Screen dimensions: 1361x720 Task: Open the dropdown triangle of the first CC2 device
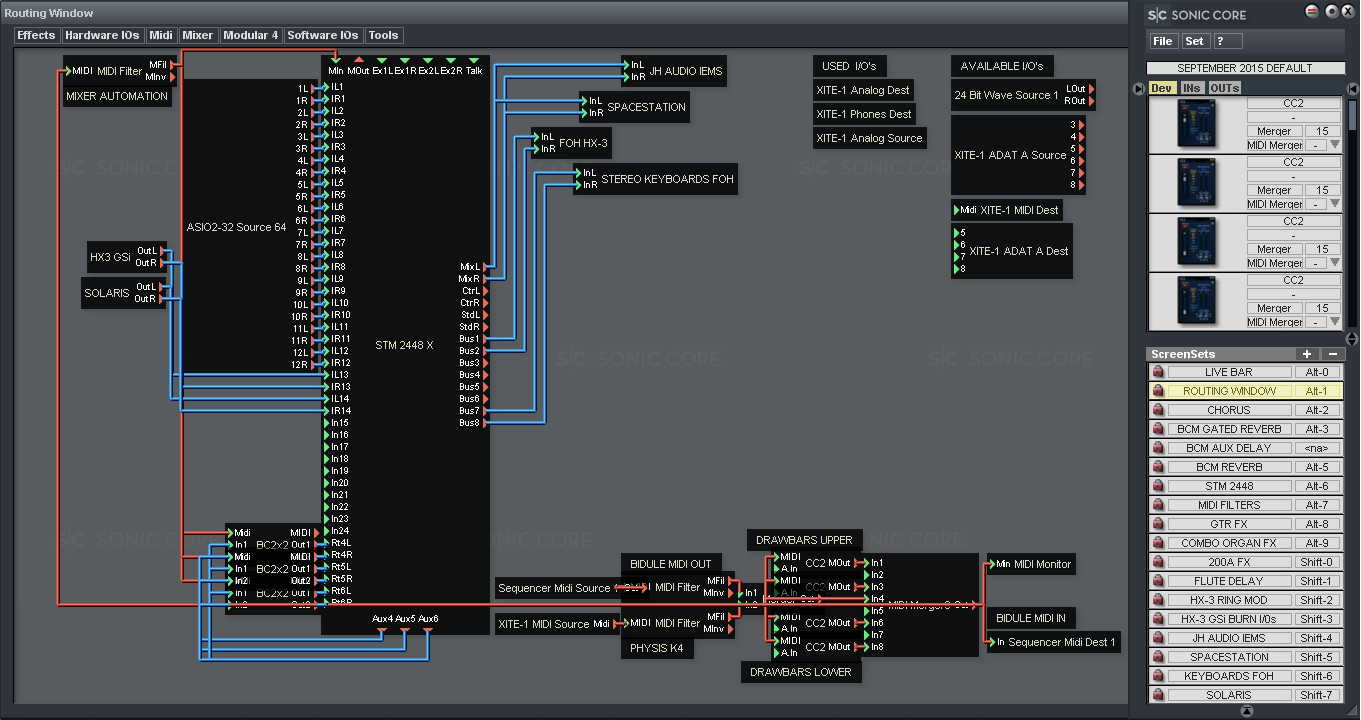1334,145
